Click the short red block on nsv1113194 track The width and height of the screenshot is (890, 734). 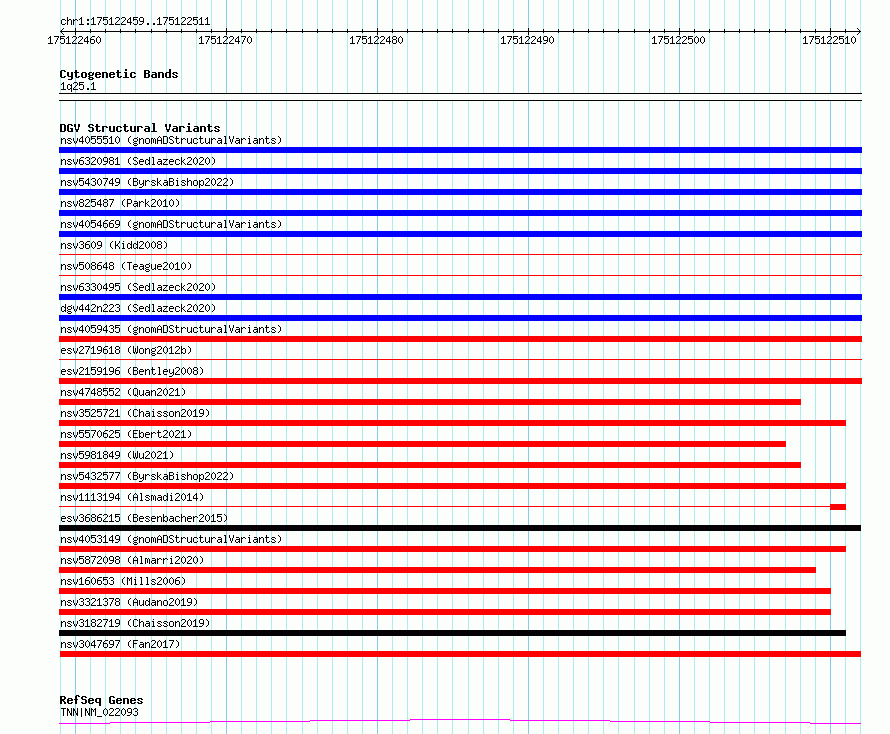point(838,507)
